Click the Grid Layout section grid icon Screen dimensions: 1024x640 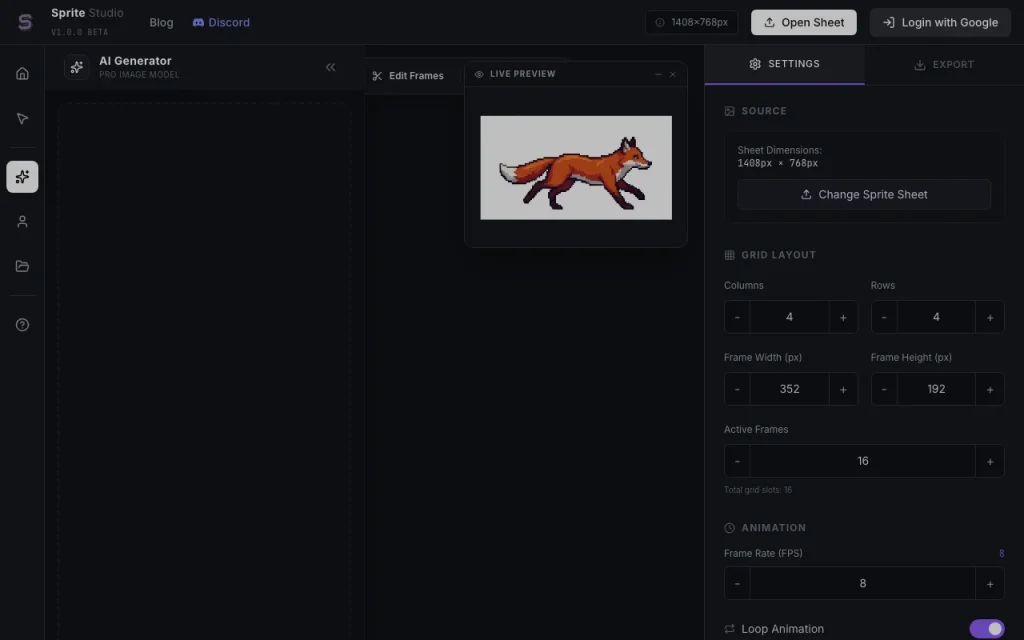(729, 255)
